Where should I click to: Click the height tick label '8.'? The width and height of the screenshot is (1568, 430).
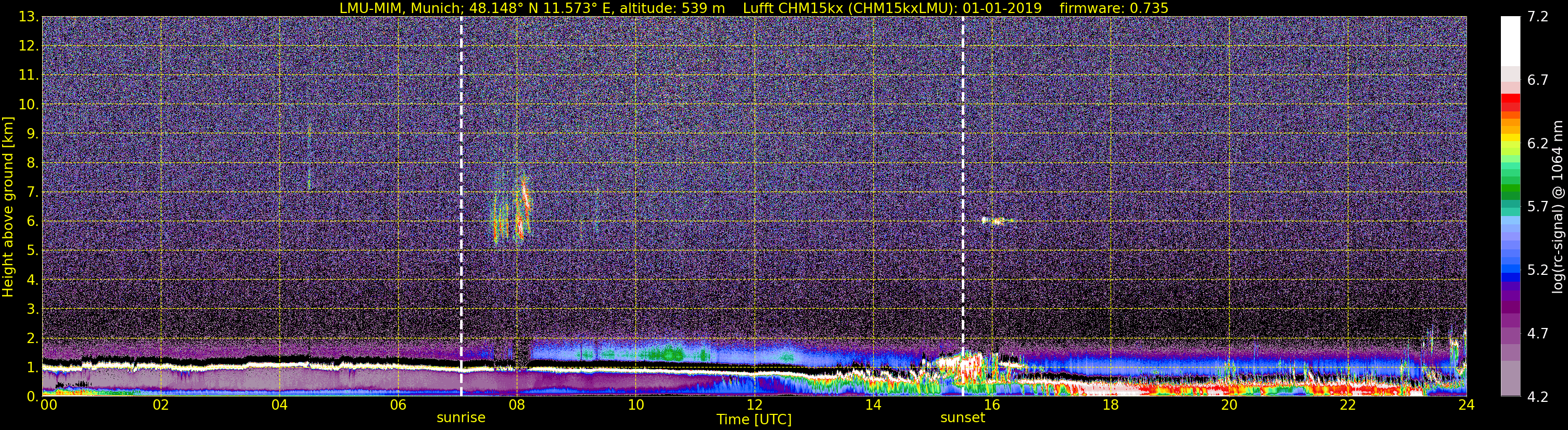click(32, 162)
